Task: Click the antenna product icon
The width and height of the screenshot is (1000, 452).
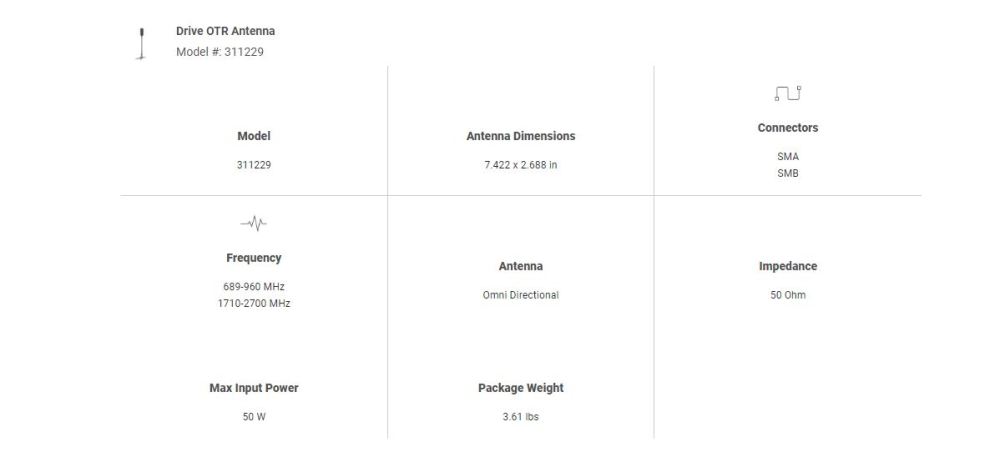Action: click(143, 43)
